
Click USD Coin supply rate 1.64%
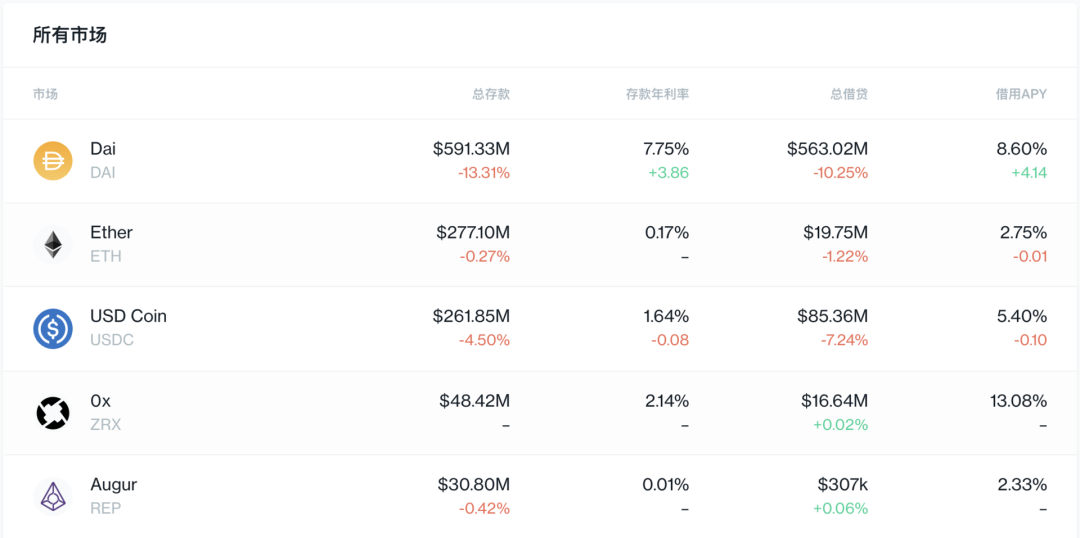point(666,316)
